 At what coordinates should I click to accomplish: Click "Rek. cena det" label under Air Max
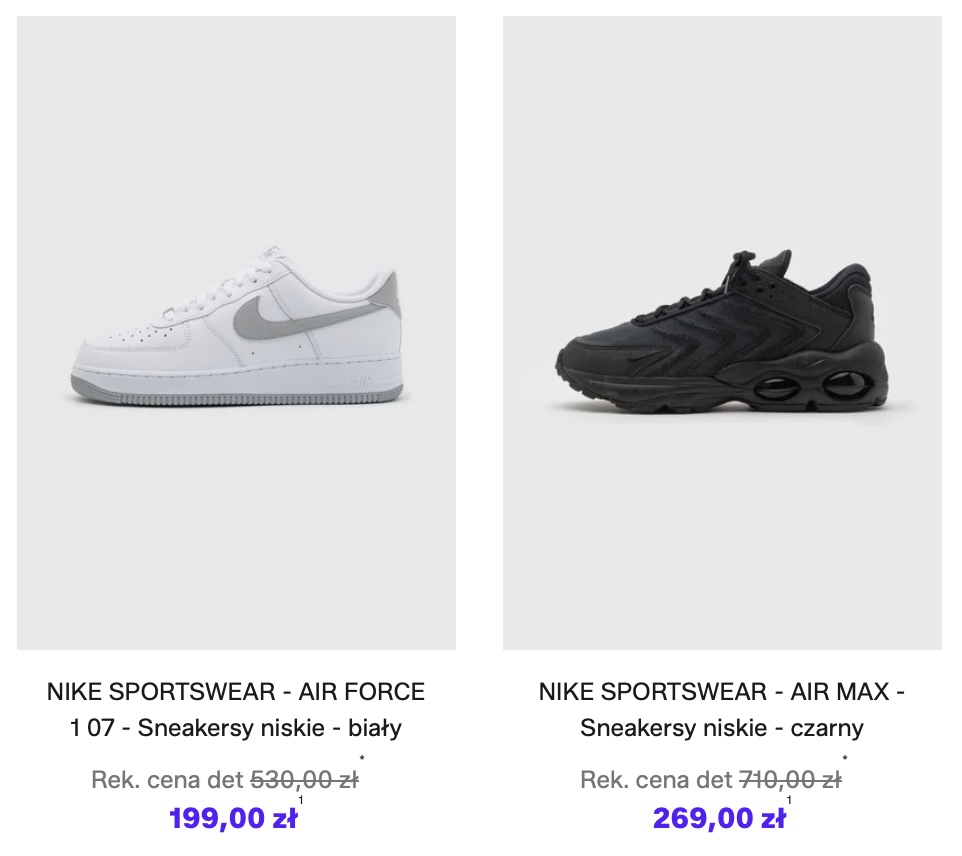(x=656, y=780)
